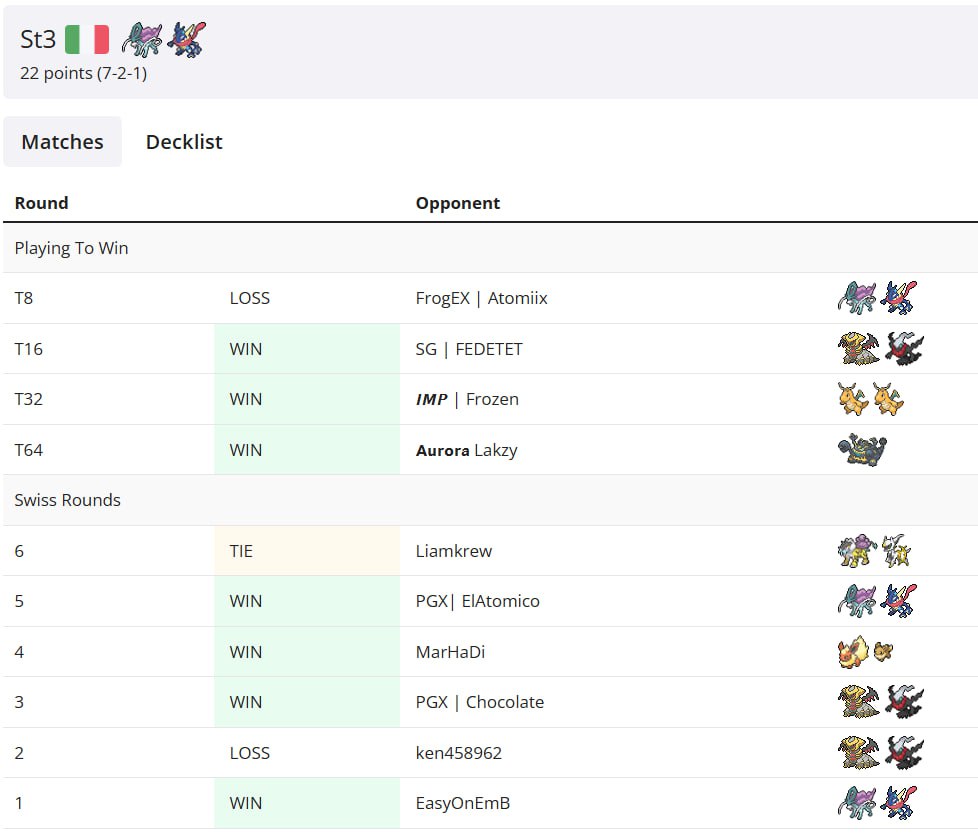Click the Suicune icon in the FrogEX | Atomiix row
Viewport: 978px width, 833px height.
pyautogui.click(x=857, y=298)
